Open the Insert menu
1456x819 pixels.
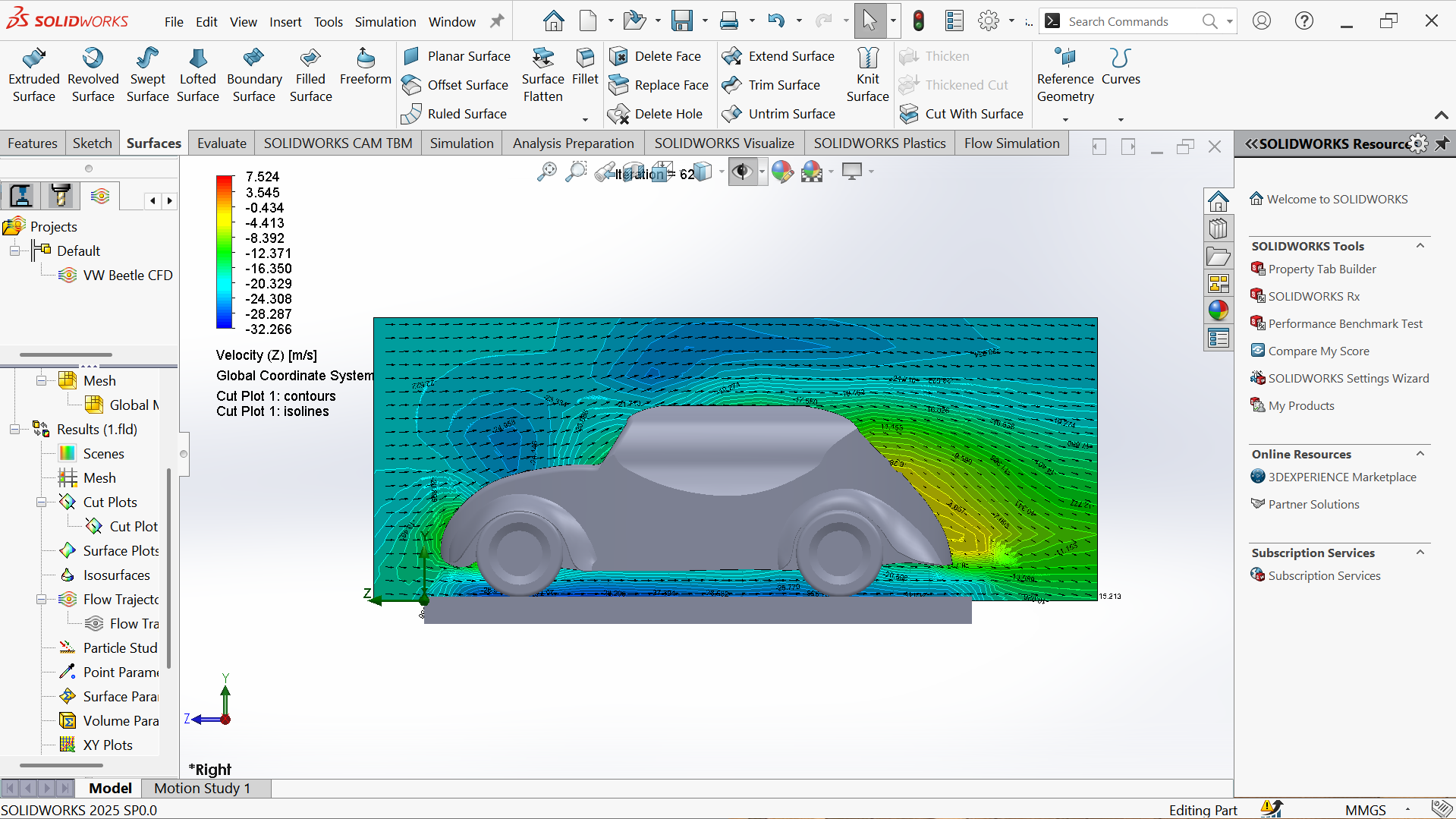tap(285, 22)
